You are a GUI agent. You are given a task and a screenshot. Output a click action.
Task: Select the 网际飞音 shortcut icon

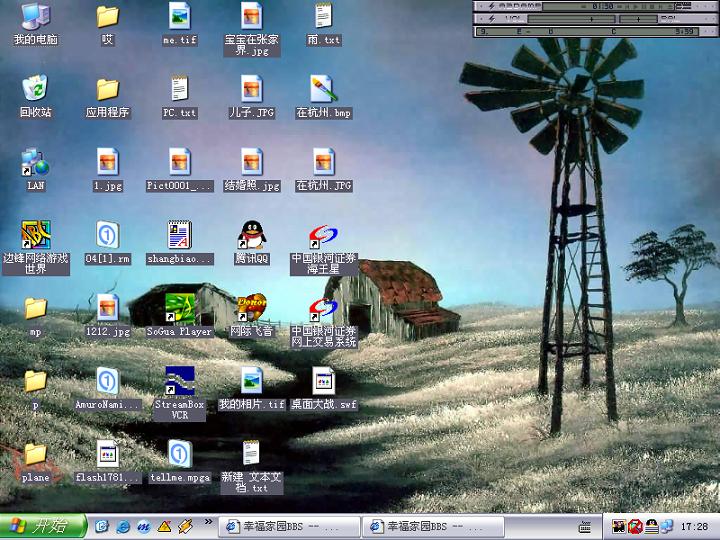point(252,316)
